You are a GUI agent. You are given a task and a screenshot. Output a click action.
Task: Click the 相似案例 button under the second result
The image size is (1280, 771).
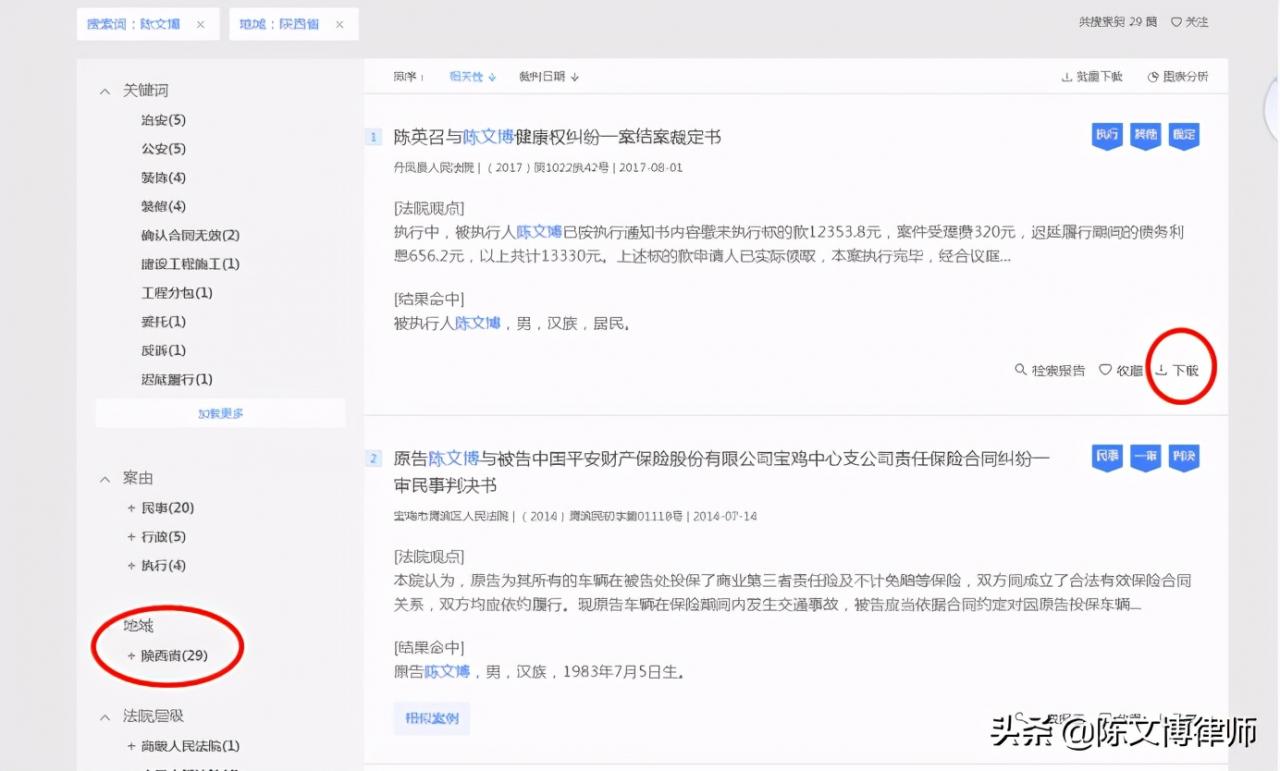[431, 718]
